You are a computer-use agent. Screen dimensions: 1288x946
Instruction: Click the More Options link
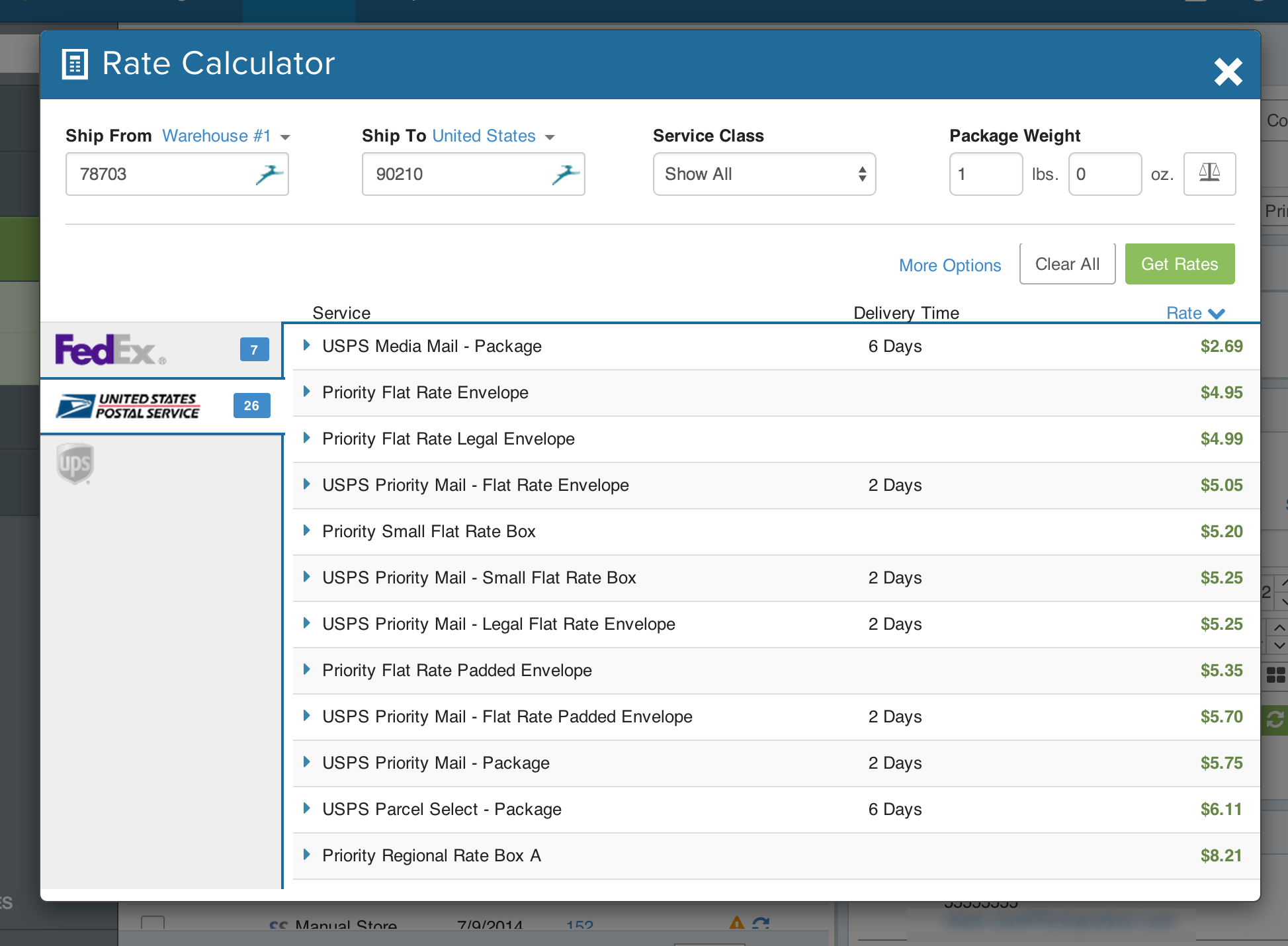click(949, 265)
